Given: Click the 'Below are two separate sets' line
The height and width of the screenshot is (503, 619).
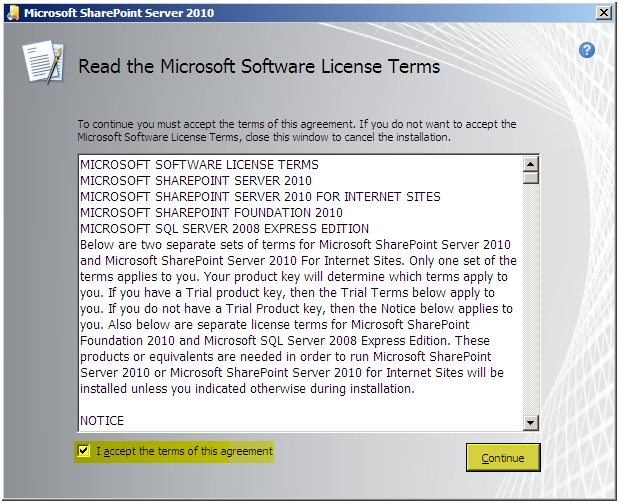Looking at the screenshot, I should [295, 244].
